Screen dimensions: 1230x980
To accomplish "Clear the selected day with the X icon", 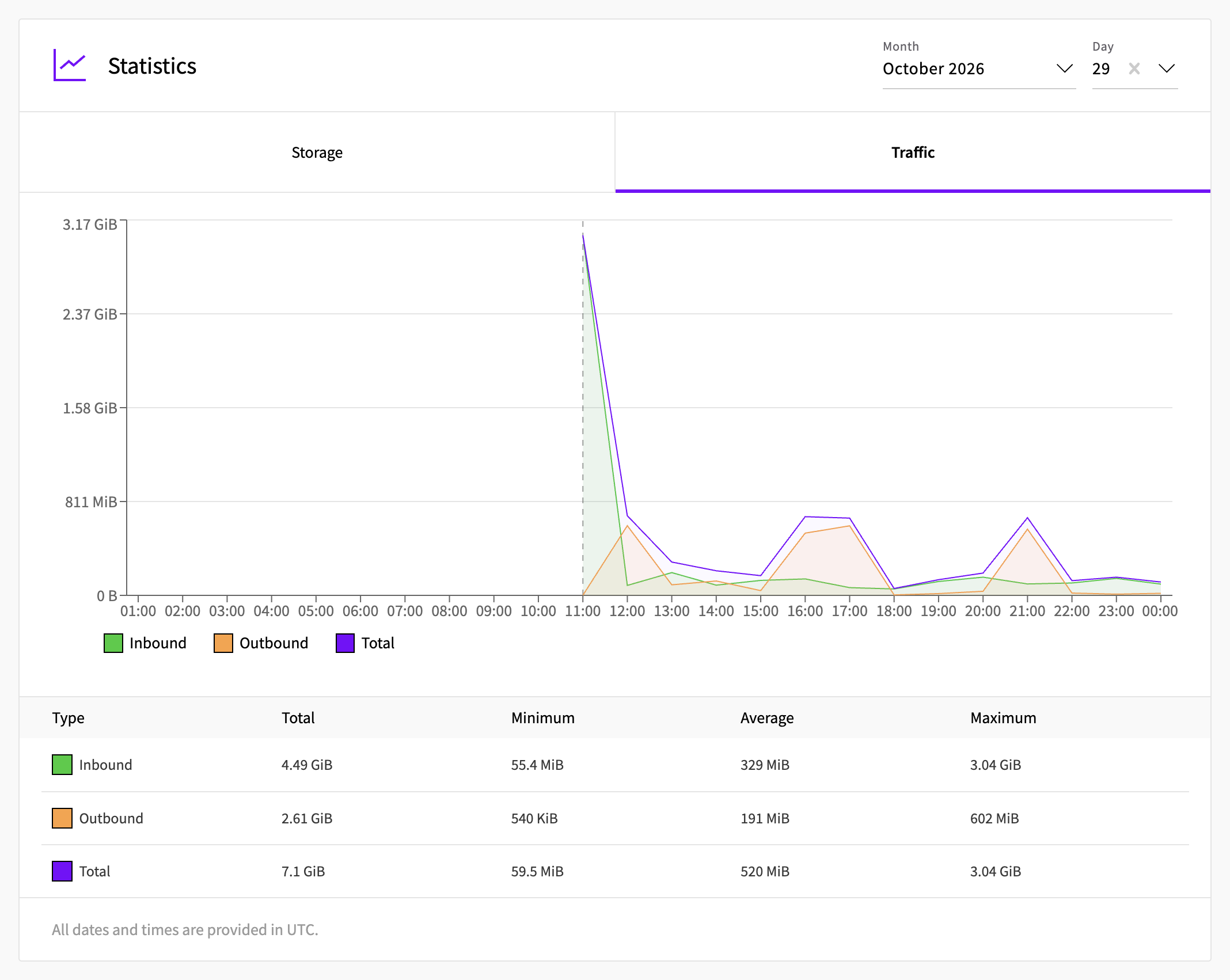I will 1134,69.
